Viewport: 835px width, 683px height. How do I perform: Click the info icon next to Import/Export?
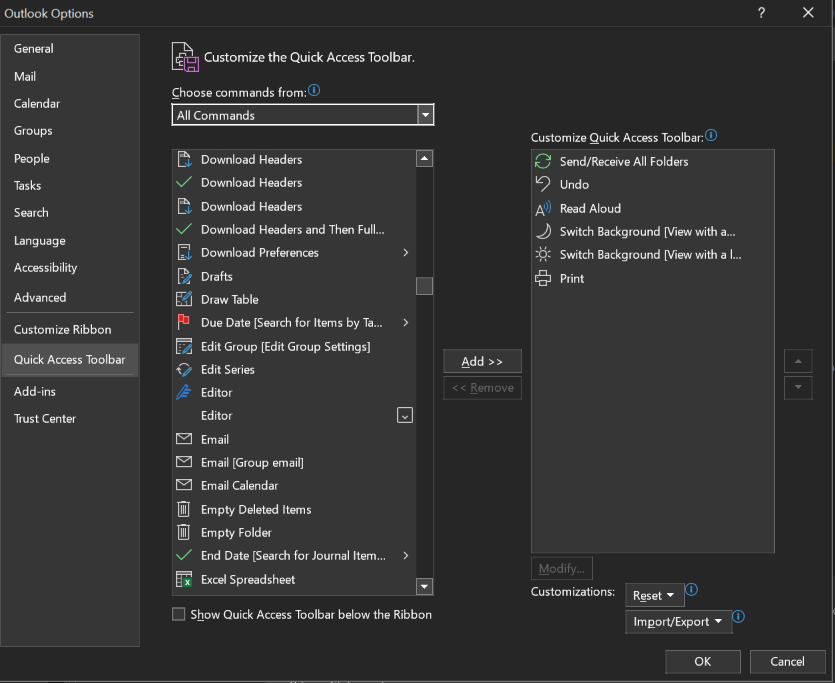point(738,616)
